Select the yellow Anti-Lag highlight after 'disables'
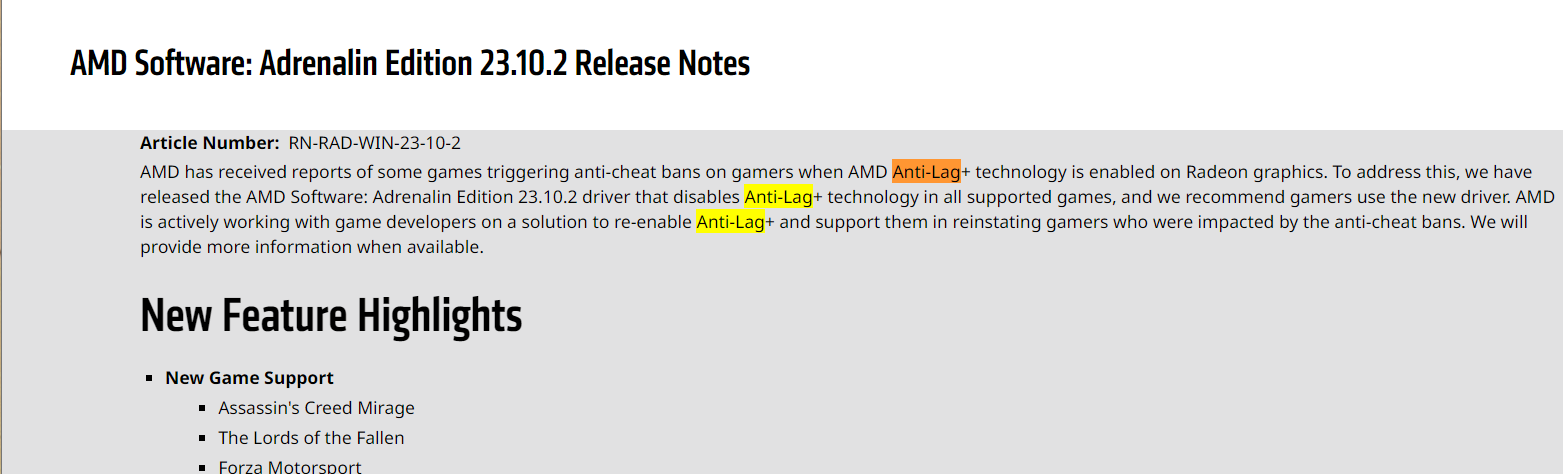The width and height of the screenshot is (1563, 474). coord(778,197)
